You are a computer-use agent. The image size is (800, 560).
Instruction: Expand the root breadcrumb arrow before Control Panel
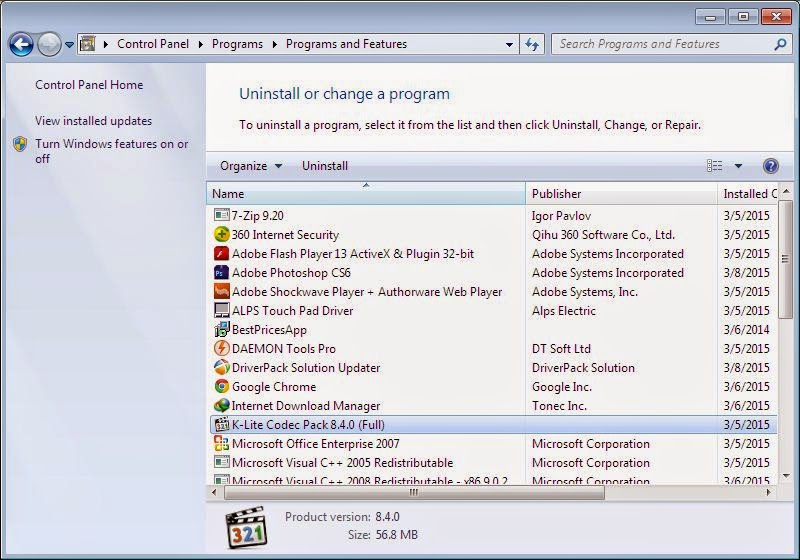[106, 44]
